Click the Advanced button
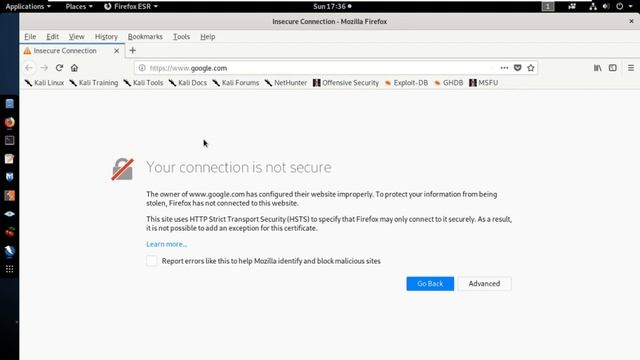 point(484,284)
